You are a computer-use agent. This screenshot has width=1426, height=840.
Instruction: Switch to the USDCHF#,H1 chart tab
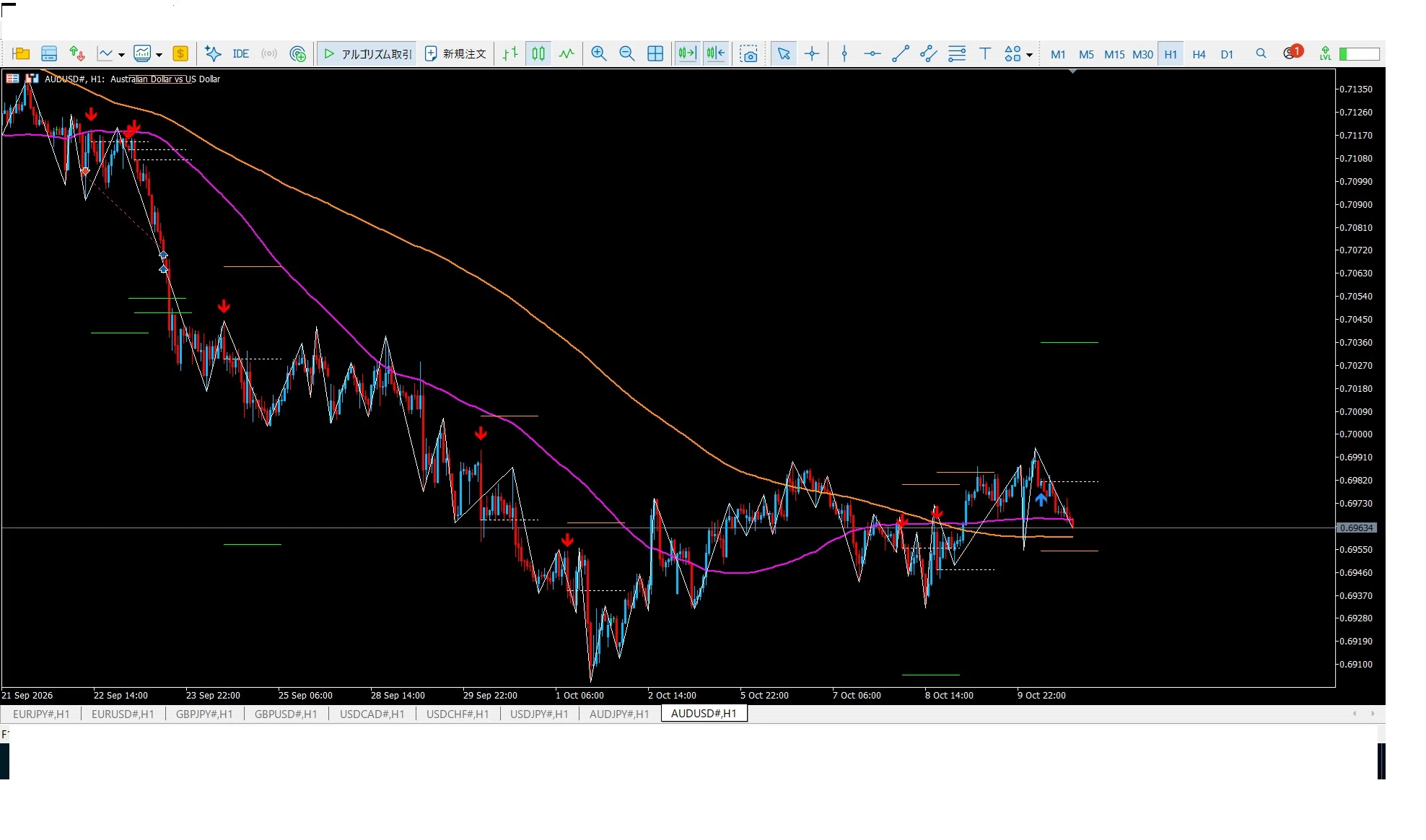458,714
